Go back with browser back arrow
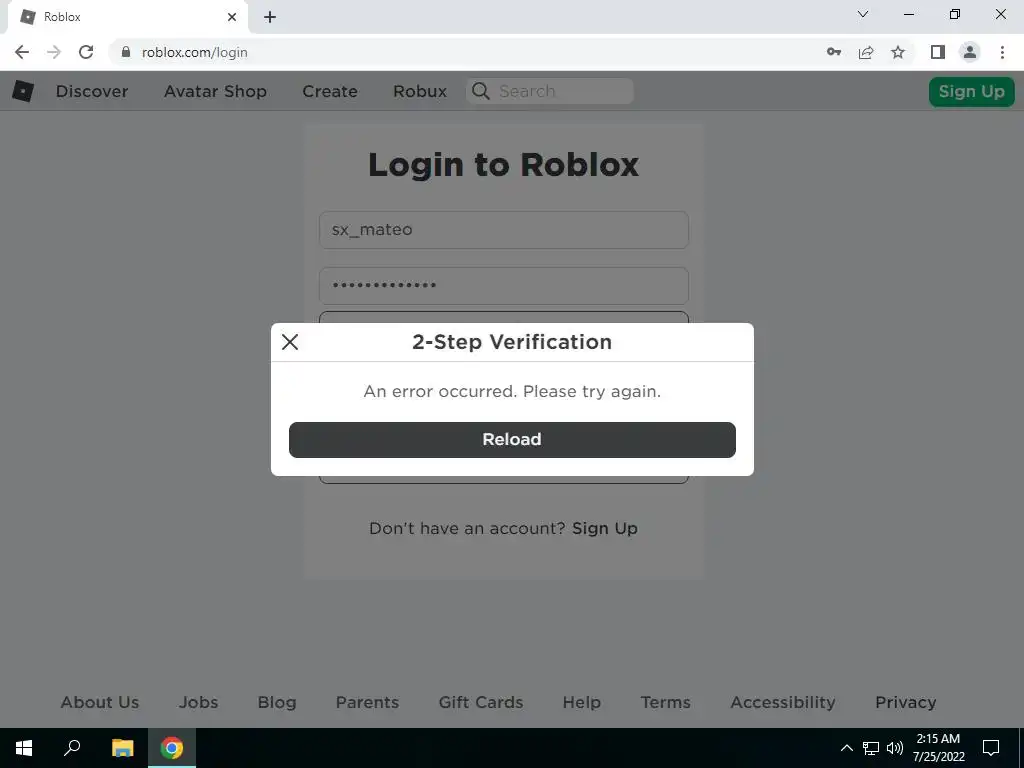 tap(22, 52)
